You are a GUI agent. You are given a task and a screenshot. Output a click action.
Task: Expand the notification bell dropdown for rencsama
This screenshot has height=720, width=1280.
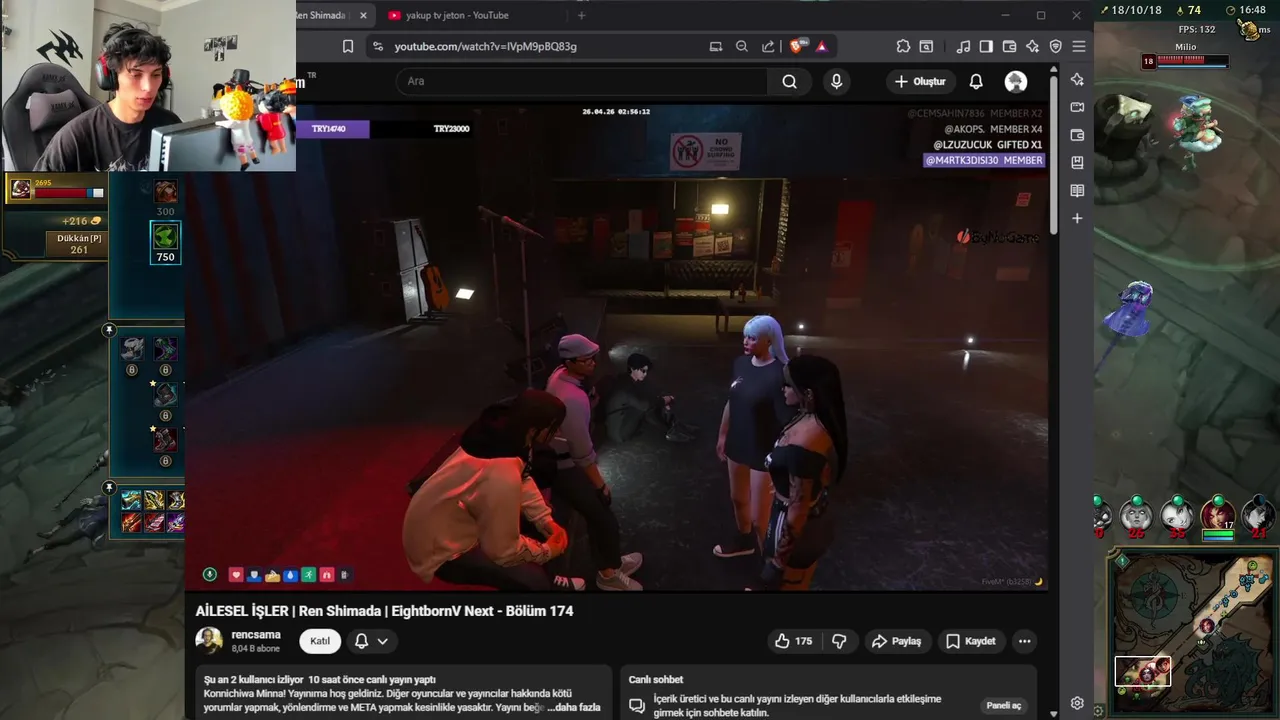371,641
